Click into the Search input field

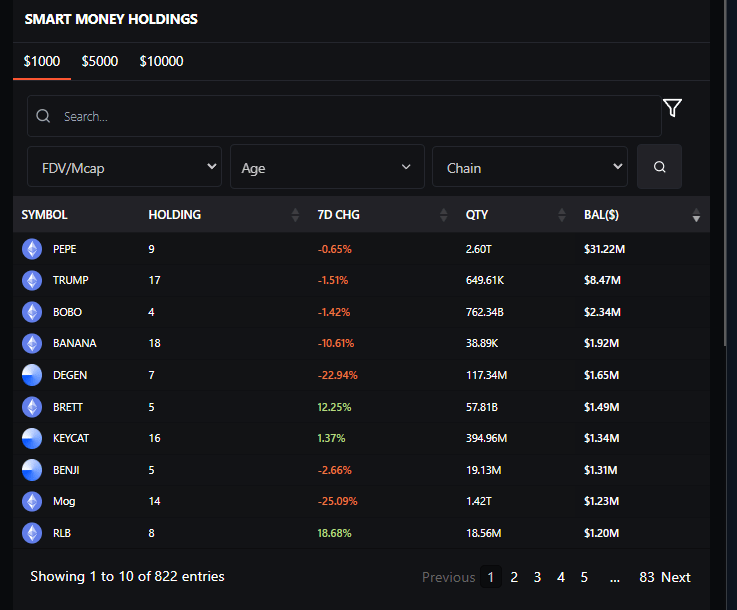344,116
